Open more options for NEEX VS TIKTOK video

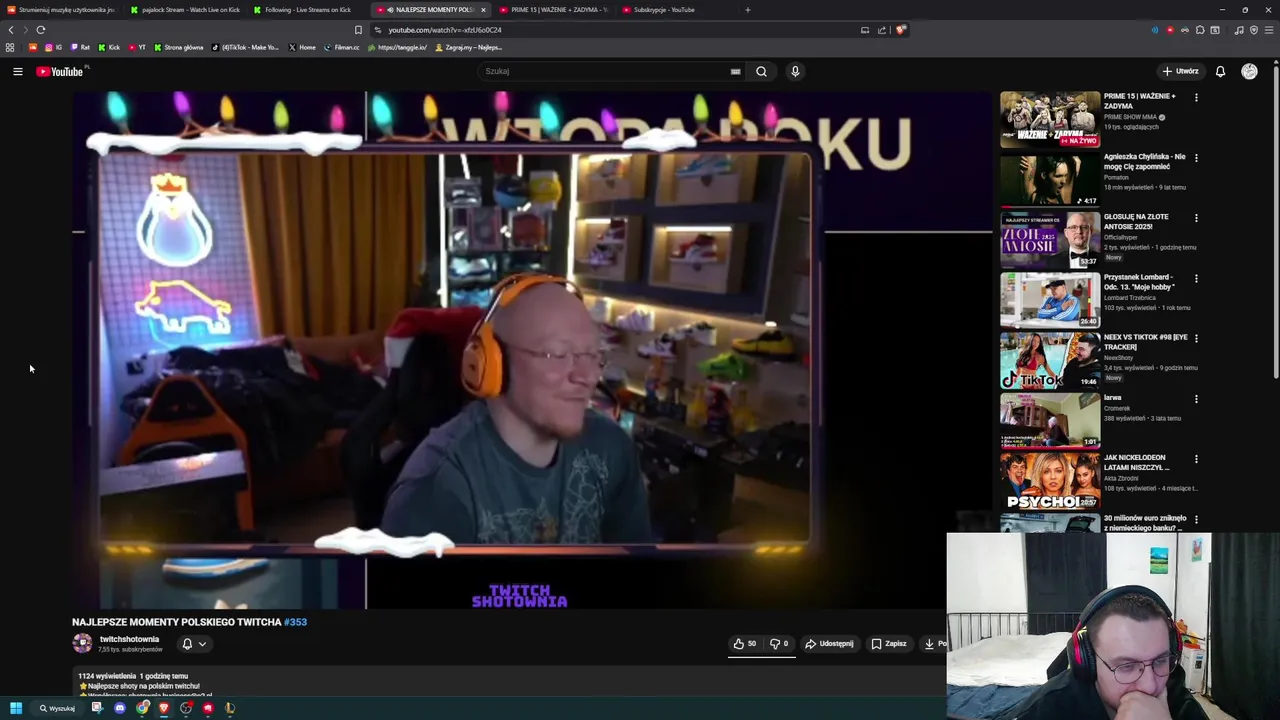point(1196,339)
